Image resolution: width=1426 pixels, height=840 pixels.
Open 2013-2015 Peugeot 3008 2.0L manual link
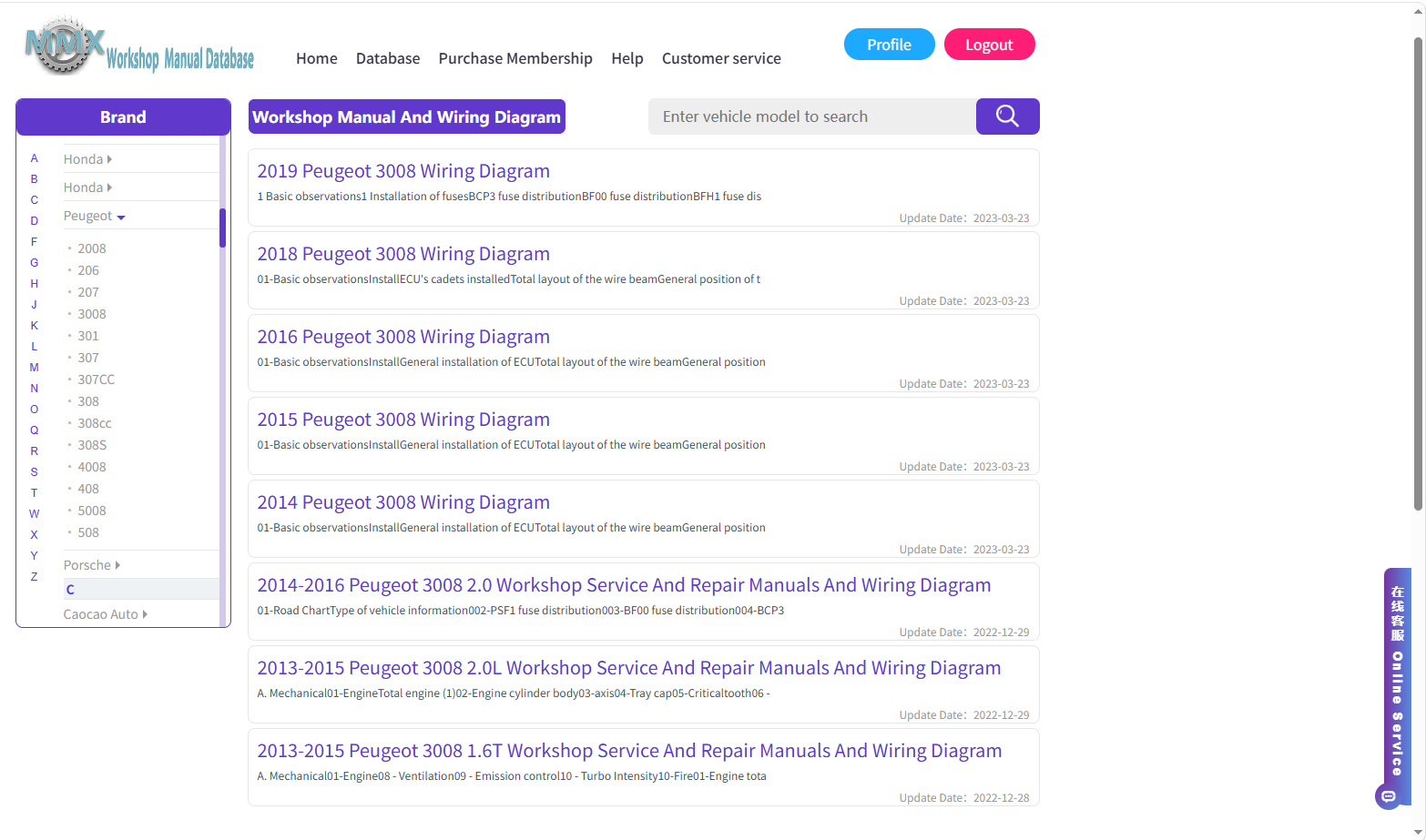[x=629, y=668]
